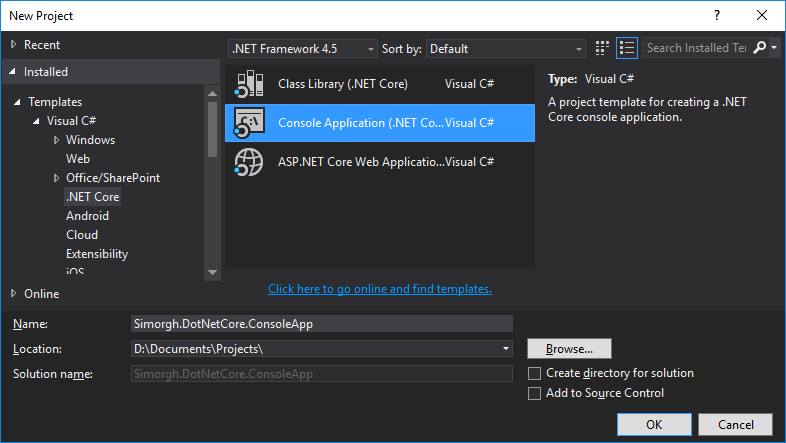Click the project Name input field
Screen dimensions: 786x443
[x=321, y=324]
